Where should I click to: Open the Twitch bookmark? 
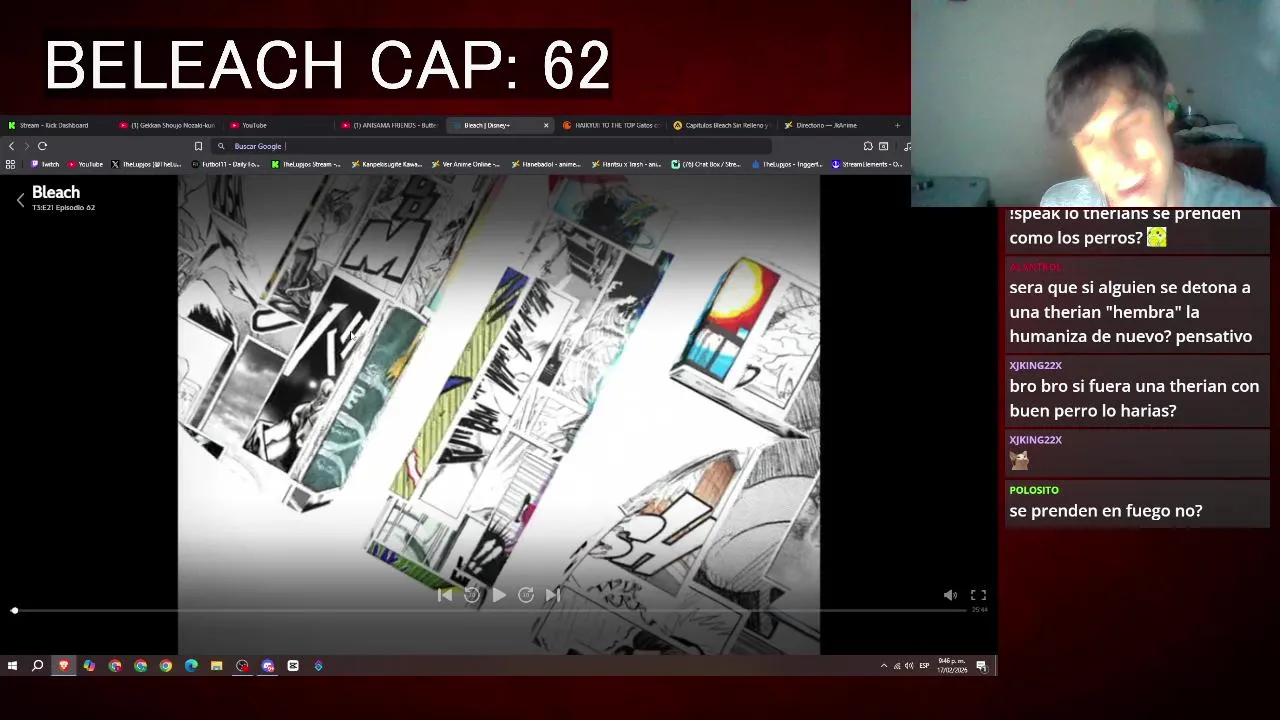tap(45, 164)
